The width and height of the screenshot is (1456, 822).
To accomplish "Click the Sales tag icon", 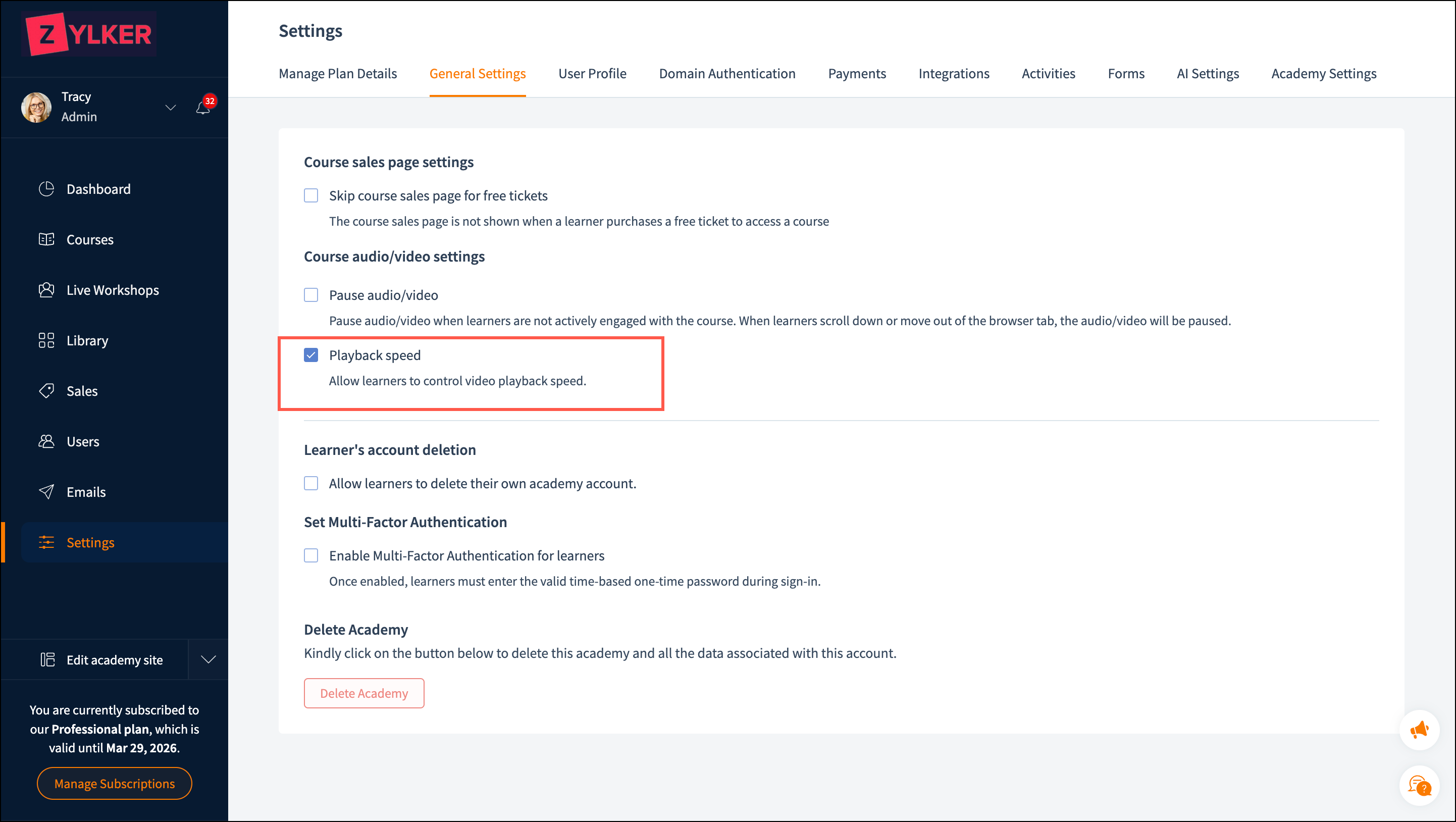I will (46, 391).
